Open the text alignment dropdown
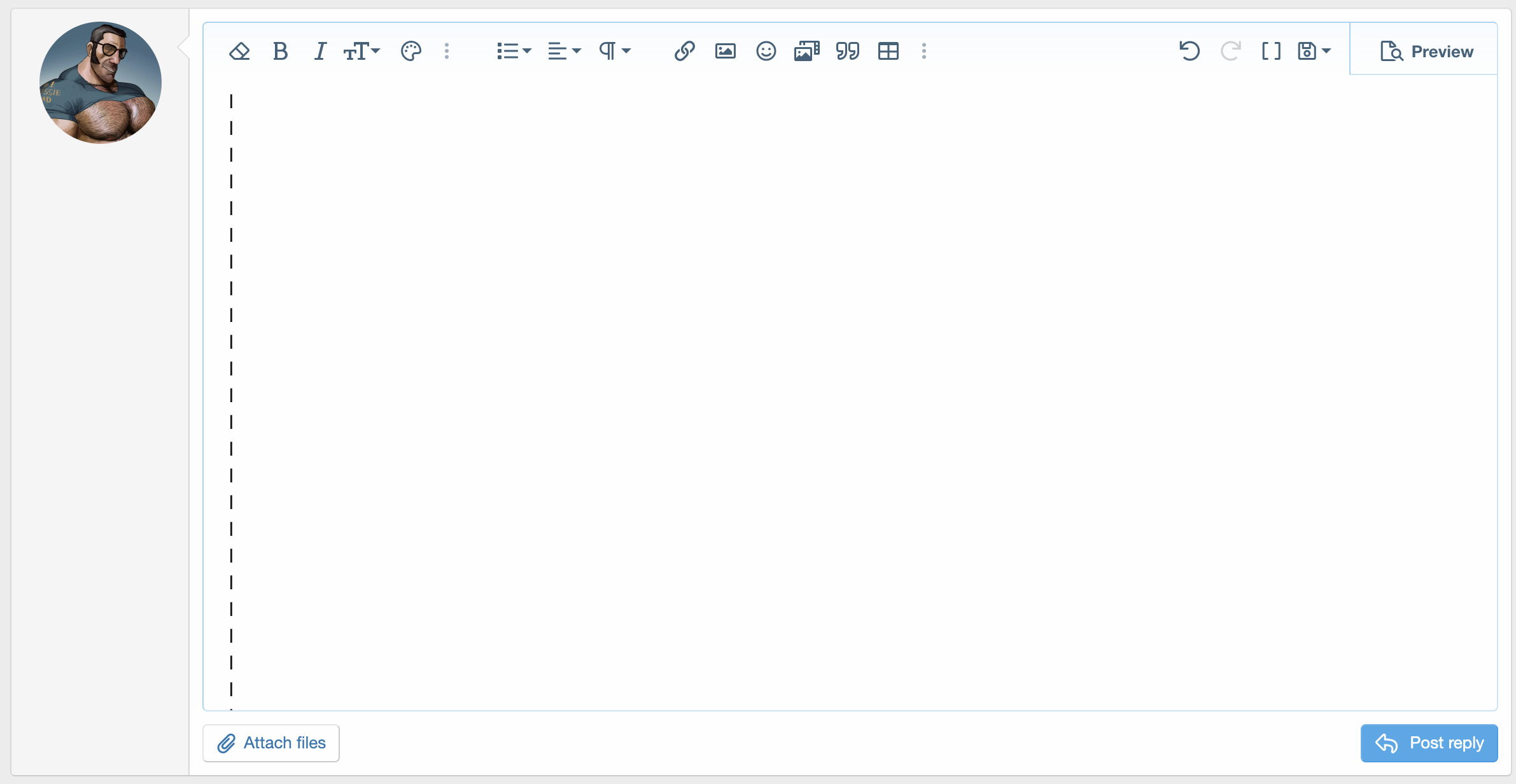This screenshot has width=1516, height=784. (x=563, y=51)
